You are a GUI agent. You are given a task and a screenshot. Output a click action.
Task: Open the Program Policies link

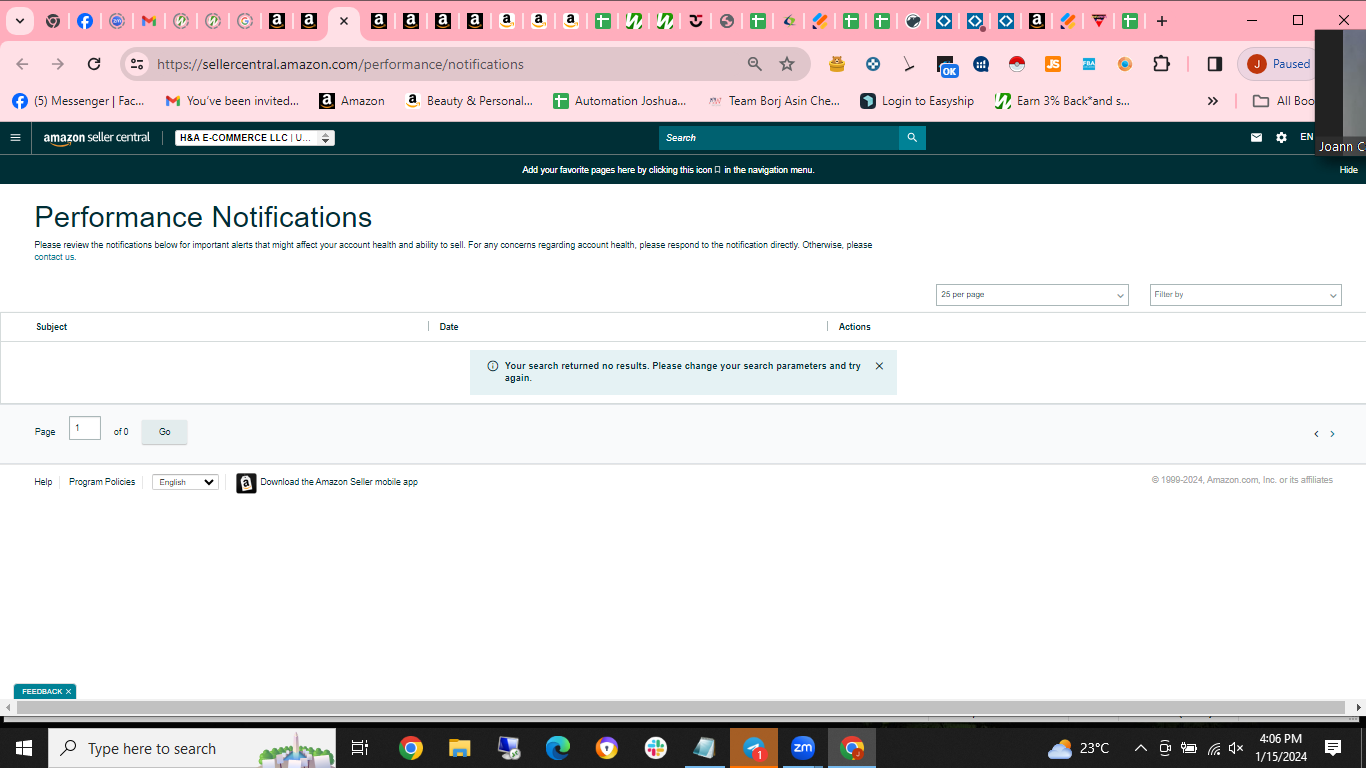click(x=102, y=482)
